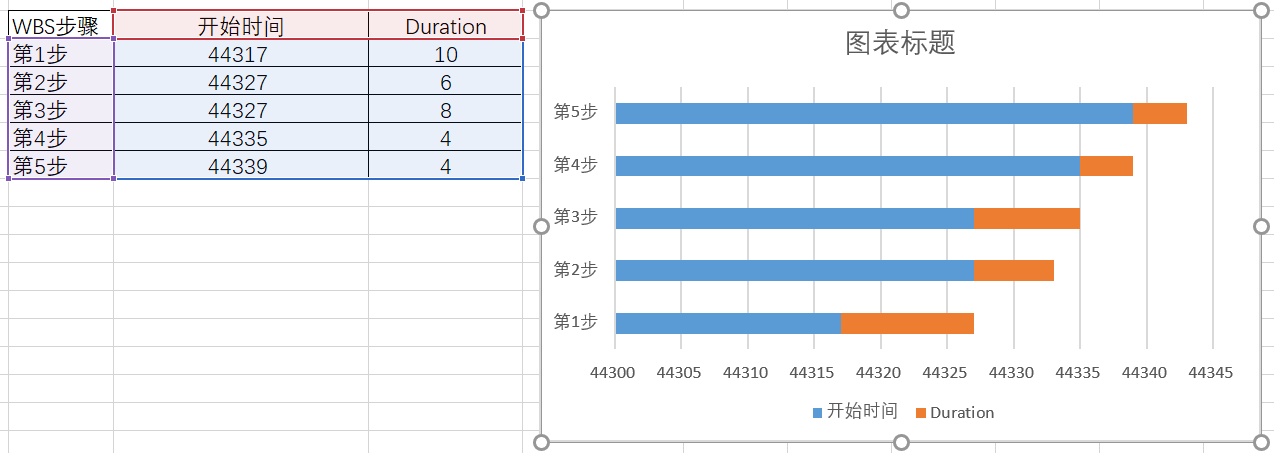The image size is (1274, 453).
Task: Select the 第1步 table cell
Action: pyautogui.click(x=61, y=54)
